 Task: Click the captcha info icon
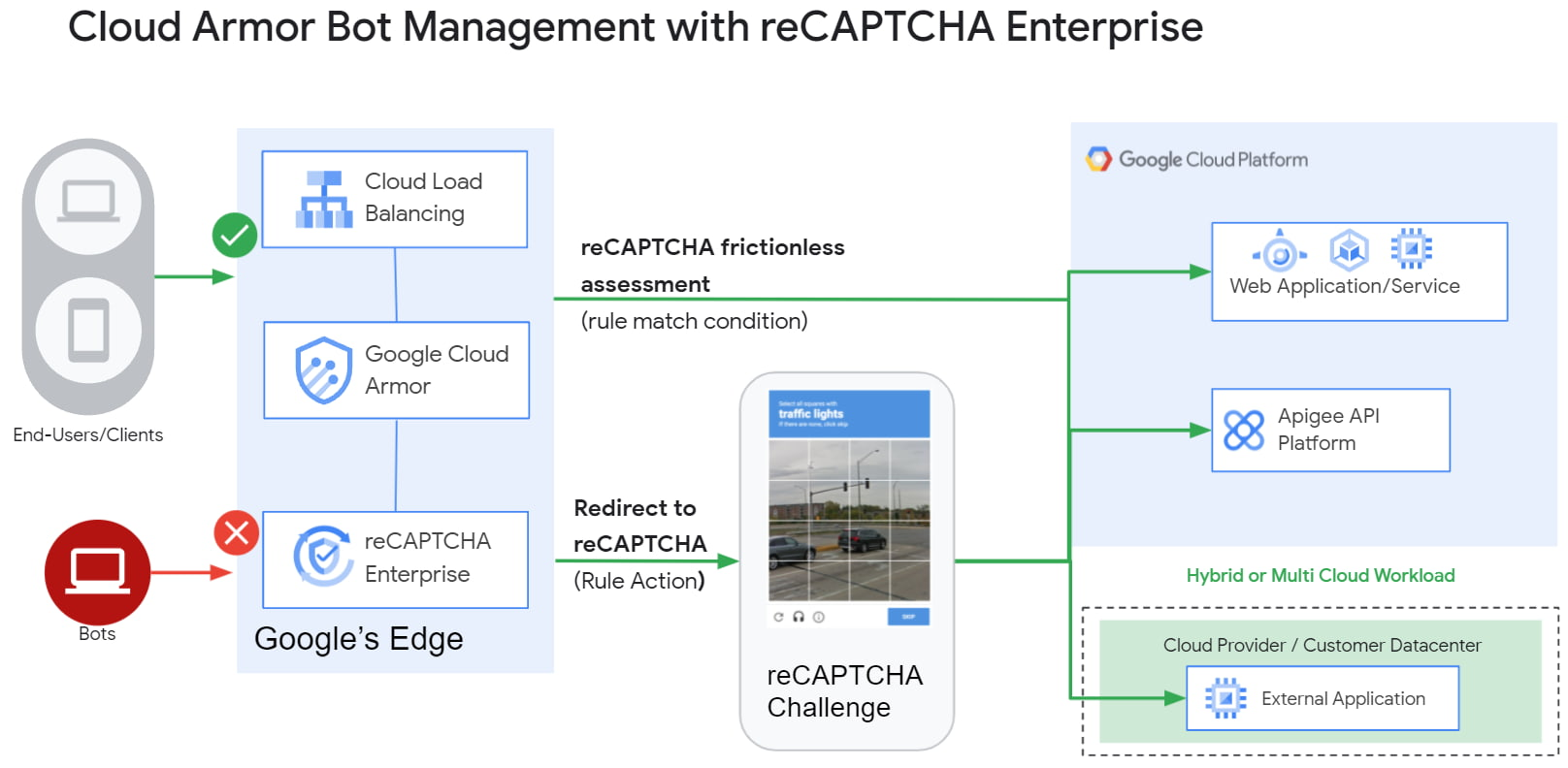pyautogui.click(x=819, y=617)
